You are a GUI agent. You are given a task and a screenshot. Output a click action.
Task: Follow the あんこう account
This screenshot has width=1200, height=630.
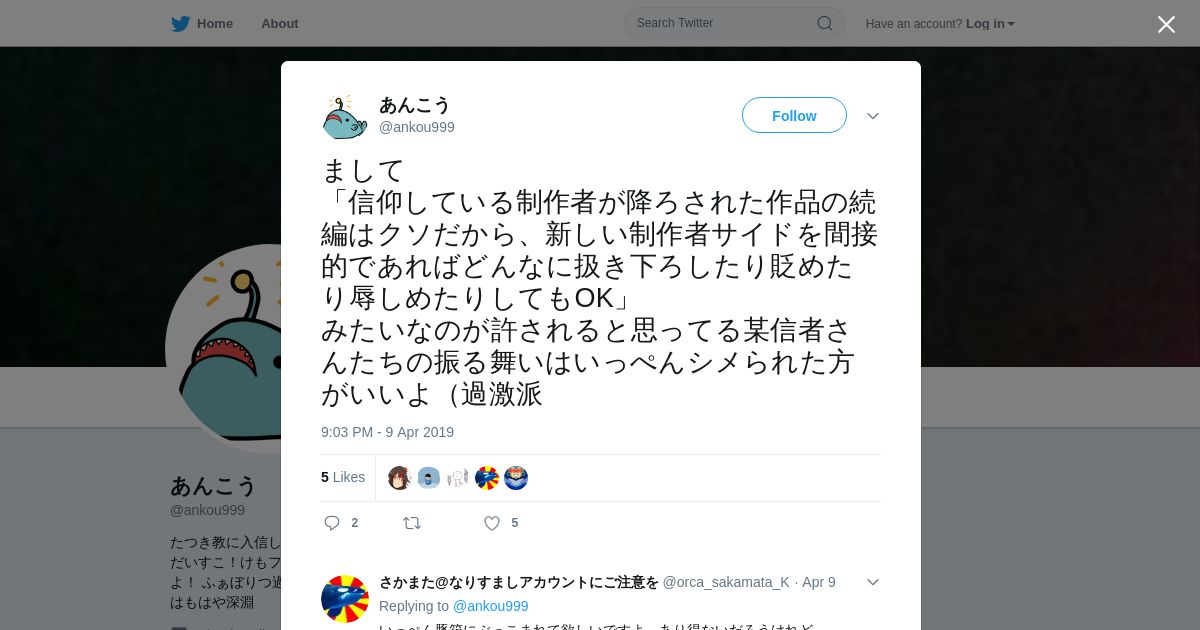pyautogui.click(x=794, y=115)
